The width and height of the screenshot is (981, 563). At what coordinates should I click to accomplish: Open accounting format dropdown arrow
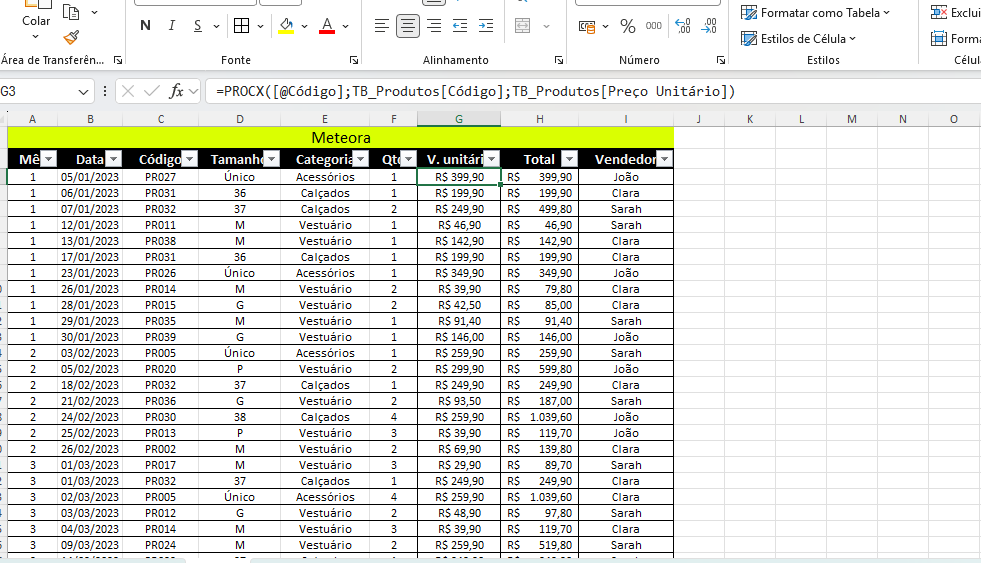click(x=605, y=26)
